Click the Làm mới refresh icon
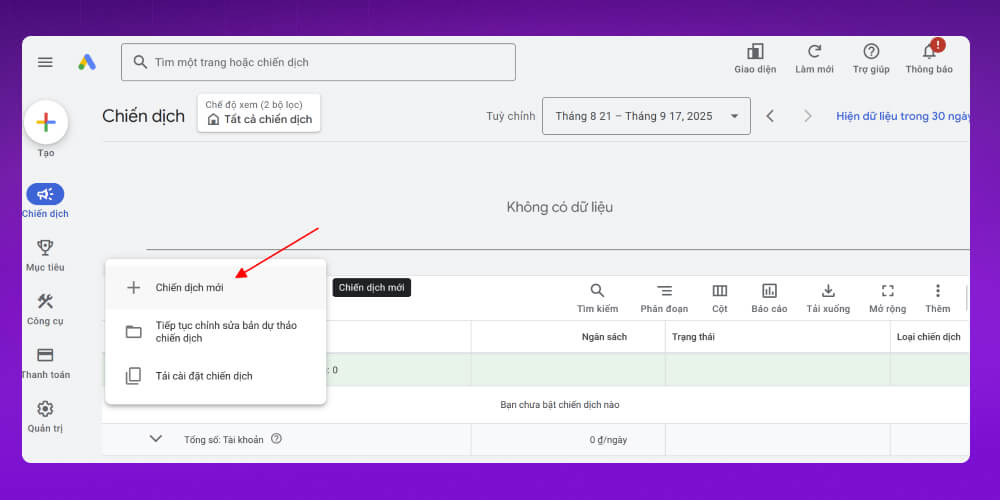The height and width of the screenshot is (500, 1000). pyautogui.click(x=814, y=53)
